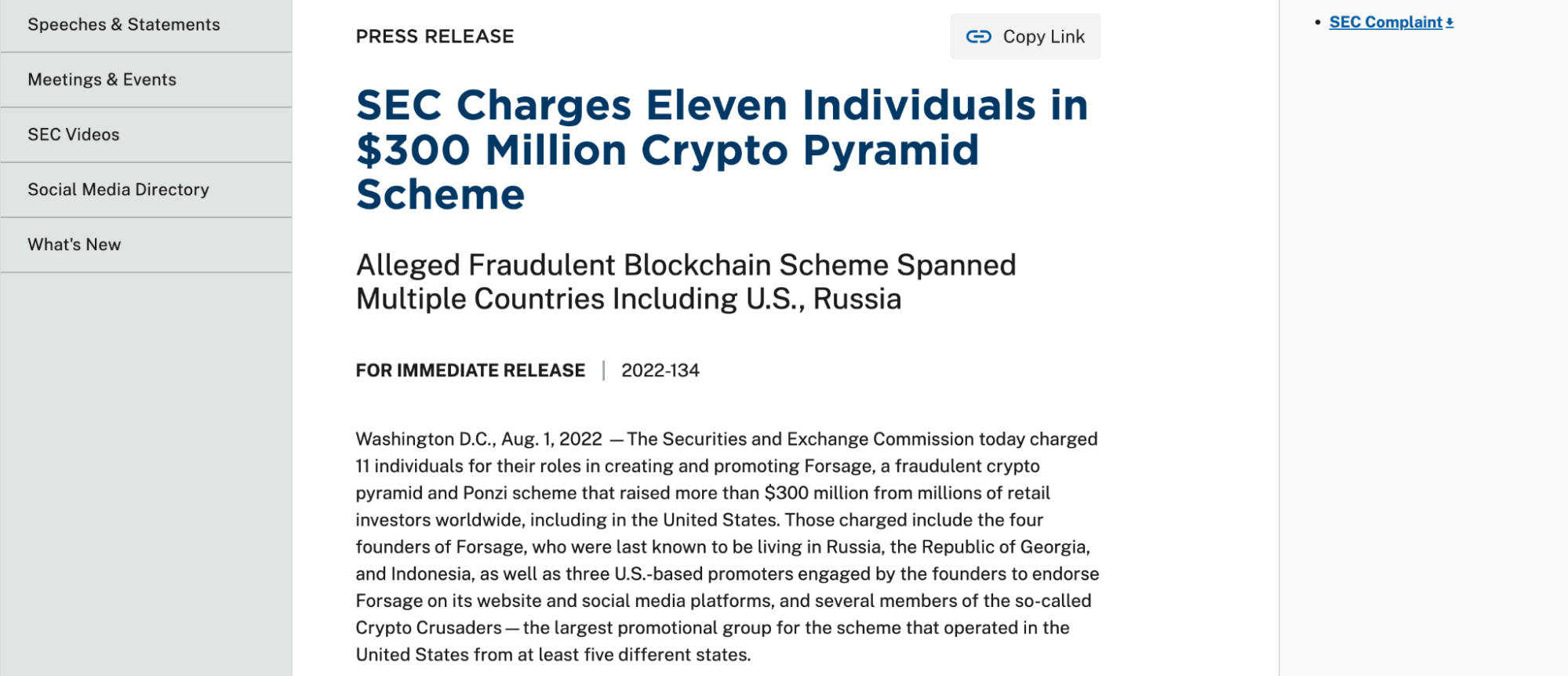Click the download arrow icon after SEC Complaint
The image size is (1568, 676).
point(1450,23)
